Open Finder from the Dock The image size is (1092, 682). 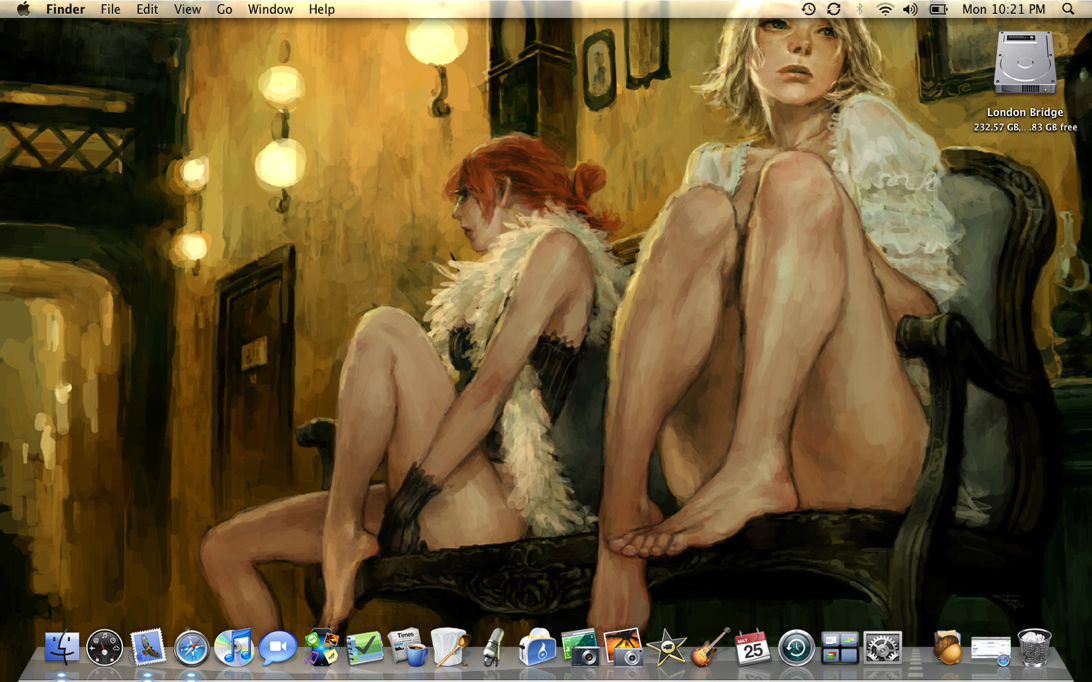pos(62,648)
